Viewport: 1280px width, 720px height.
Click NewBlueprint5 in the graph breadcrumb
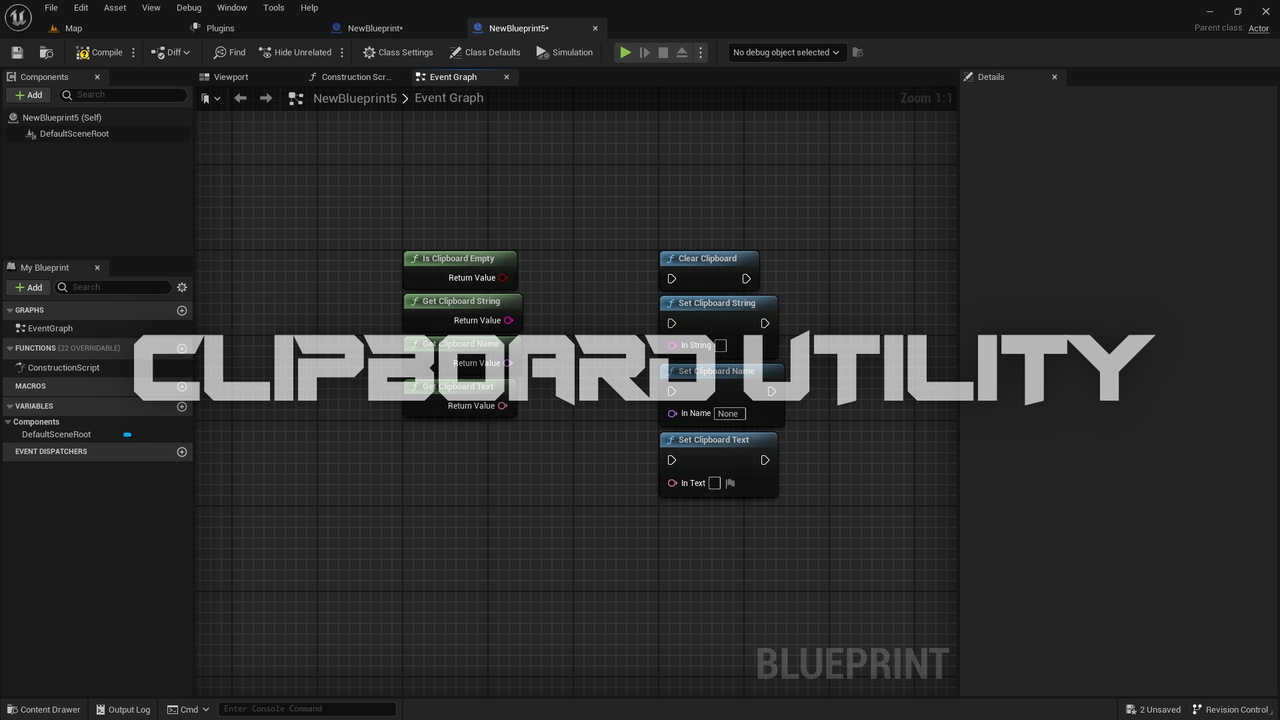(355, 98)
